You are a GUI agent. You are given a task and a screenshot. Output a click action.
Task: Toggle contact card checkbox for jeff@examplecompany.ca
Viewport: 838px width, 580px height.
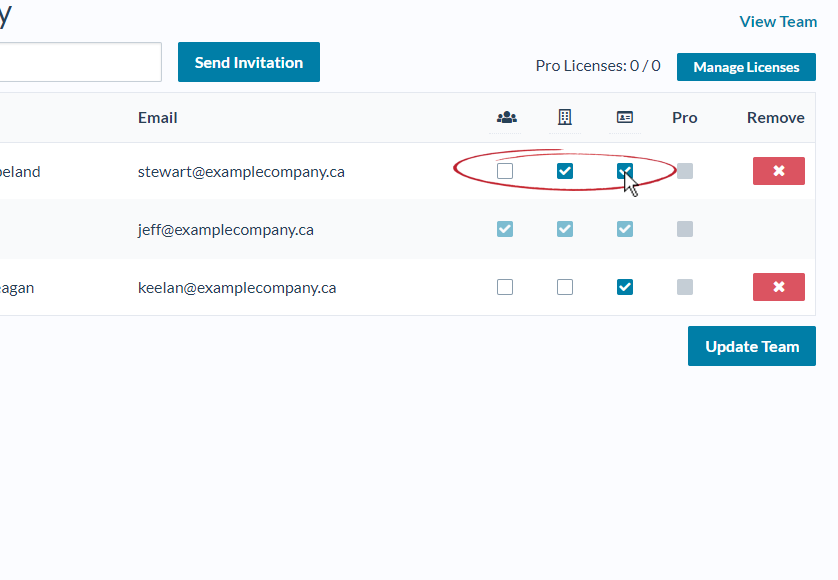[x=625, y=229]
